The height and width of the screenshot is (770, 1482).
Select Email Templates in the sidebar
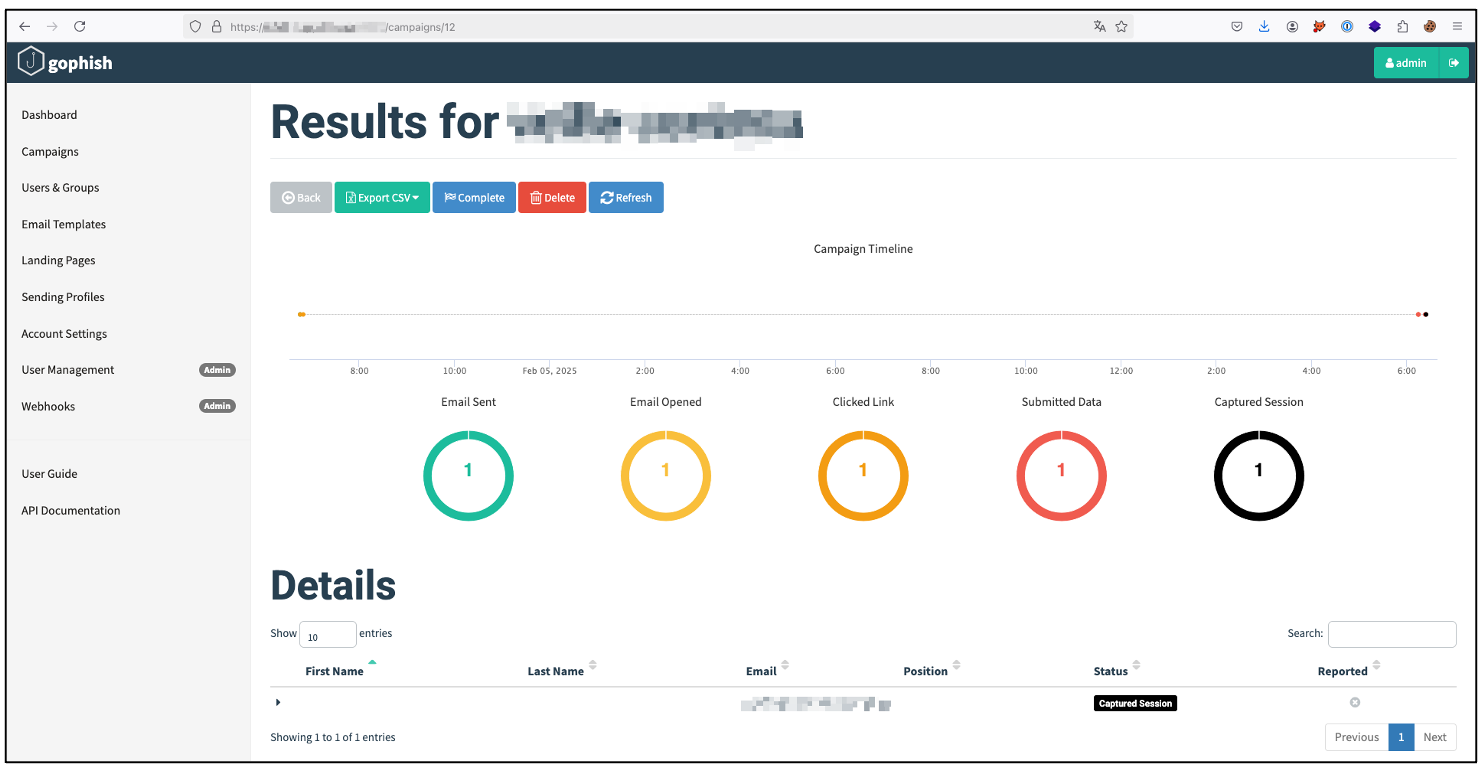[x=63, y=224]
